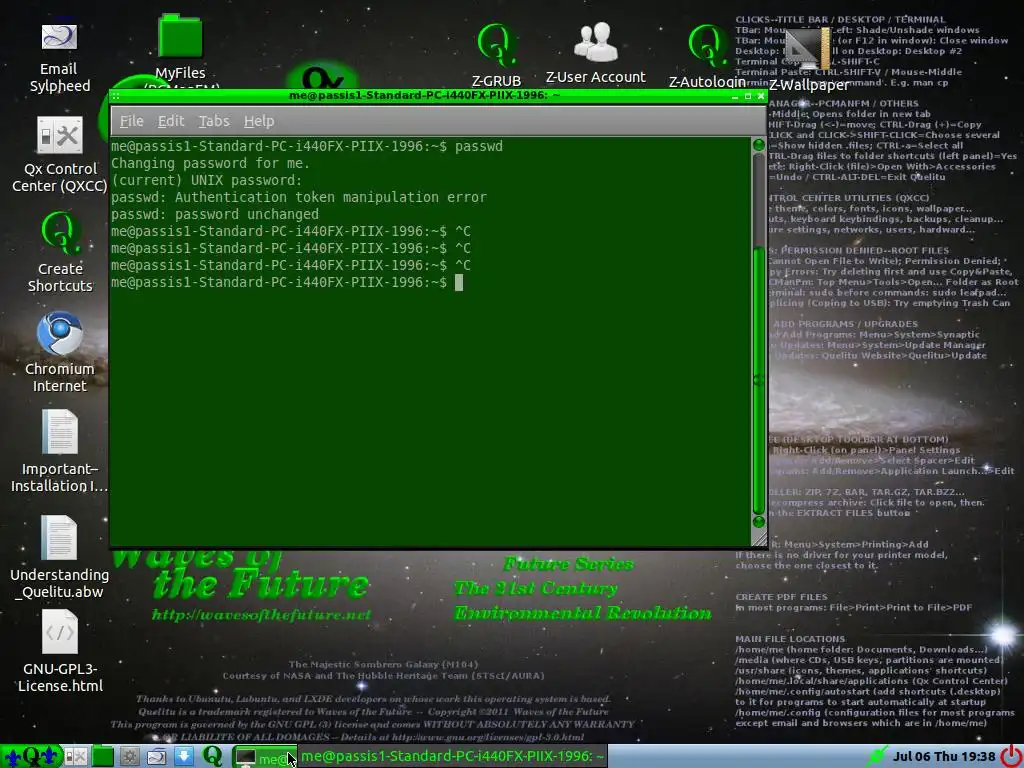Close the terminal window
Screen dimensions: 1024x768
pyautogui.click(x=761, y=96)
